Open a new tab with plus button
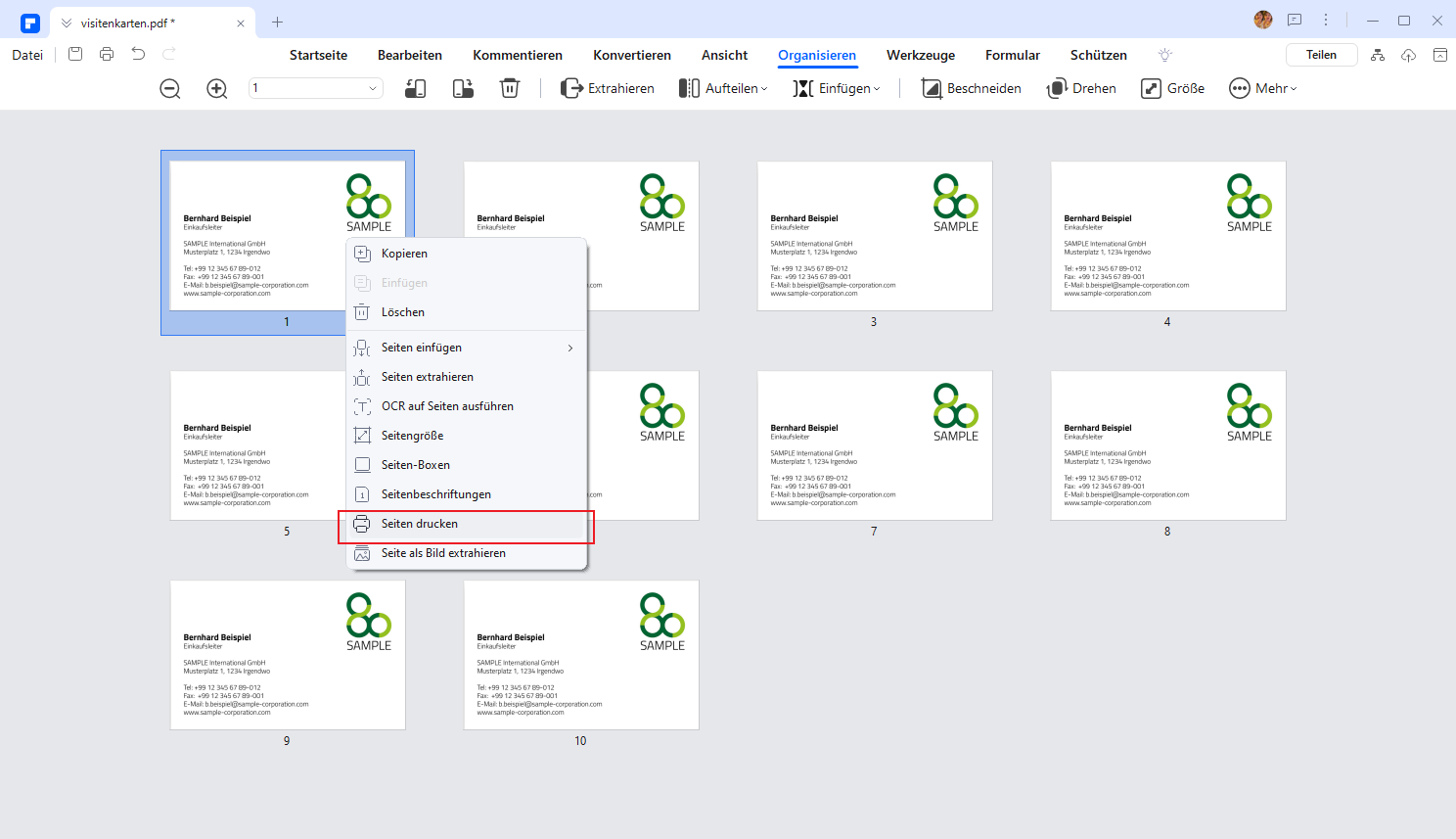Viewport: 1456px width, 839px height. [x=277, y=22]
